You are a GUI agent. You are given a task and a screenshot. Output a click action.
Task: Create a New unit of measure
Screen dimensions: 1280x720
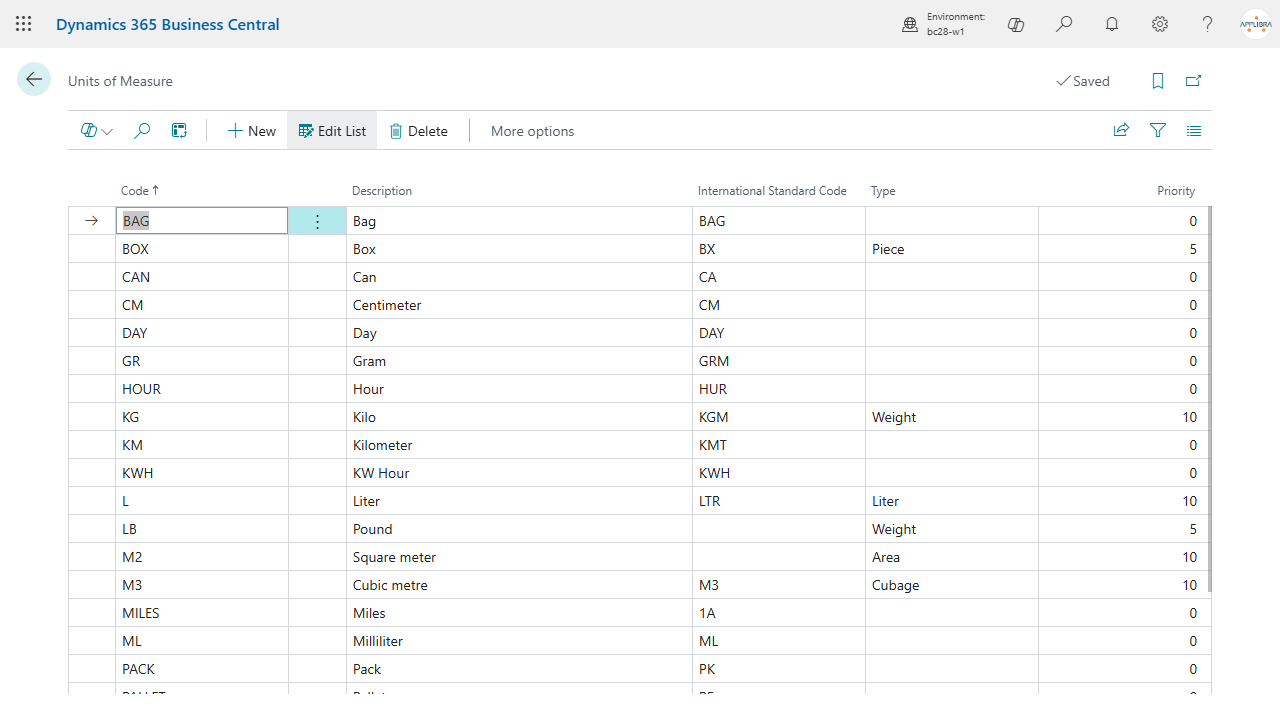(251, 131)
